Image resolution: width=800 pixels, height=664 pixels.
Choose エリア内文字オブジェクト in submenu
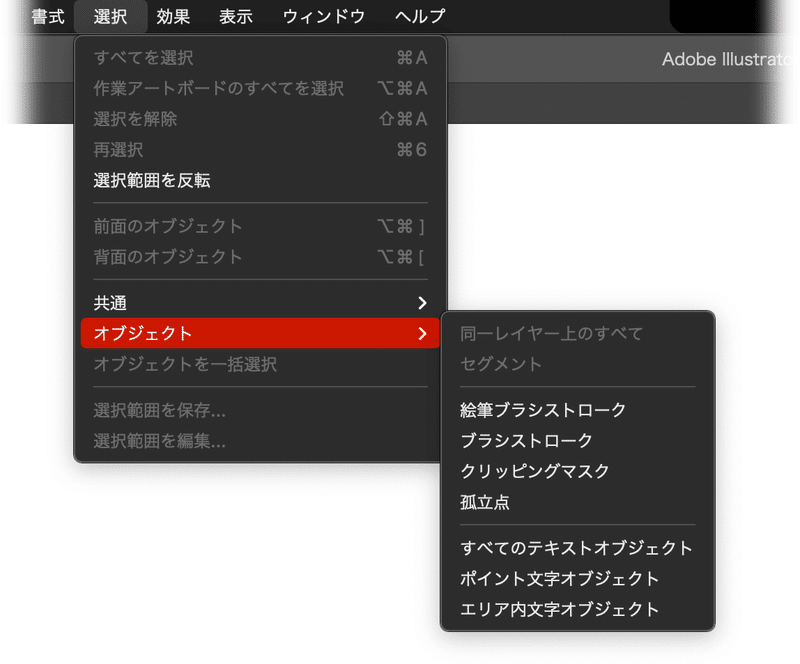click(578, 609)
